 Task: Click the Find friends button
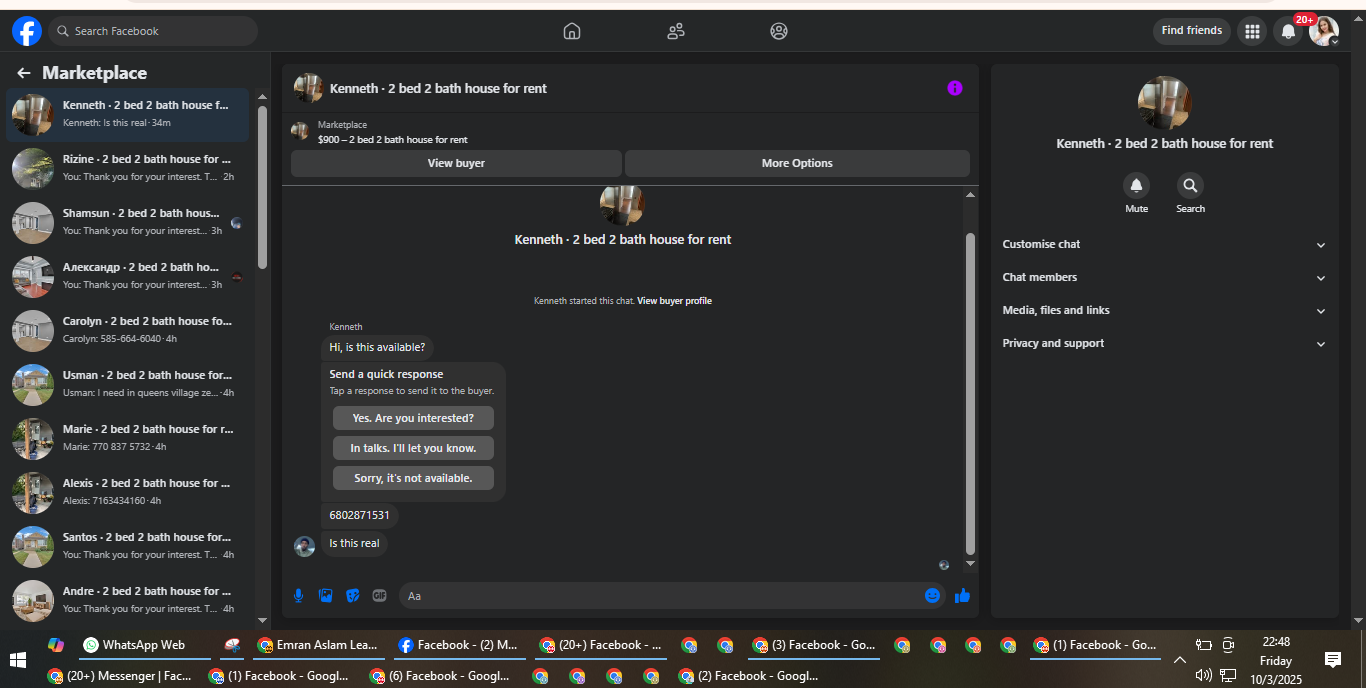1192,31
